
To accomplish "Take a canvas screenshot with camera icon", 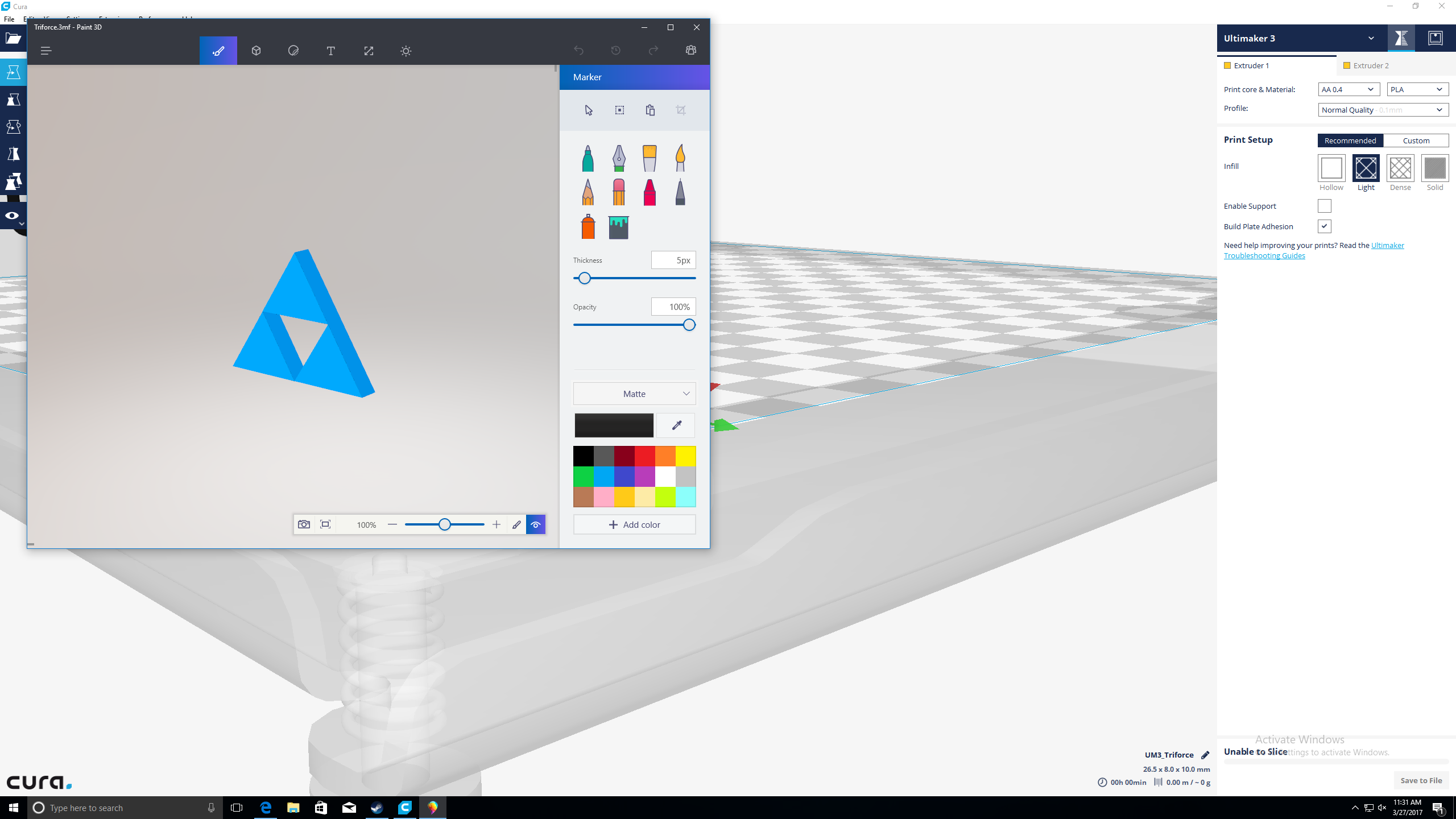I will coord(304,524).
